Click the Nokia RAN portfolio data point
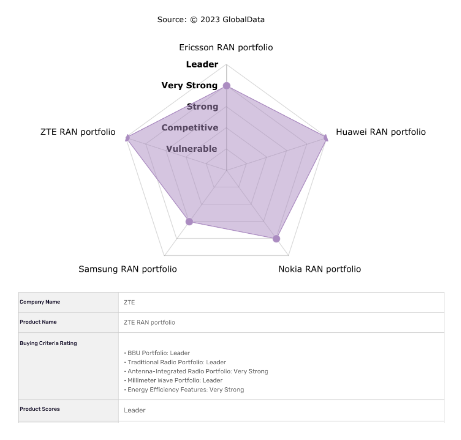This screenshot has width=461, height=440. [x=276, y=238]
